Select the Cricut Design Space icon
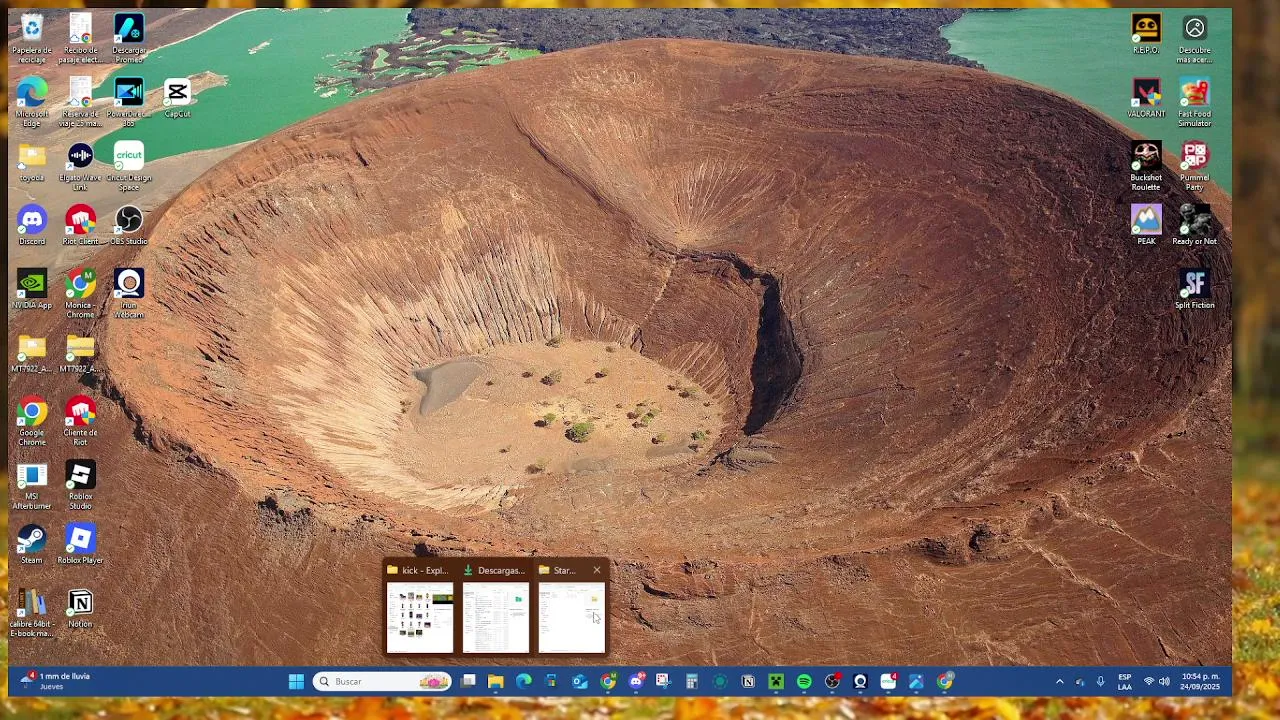The width and height of the screenshot is (1280, 720). [128, 167]
